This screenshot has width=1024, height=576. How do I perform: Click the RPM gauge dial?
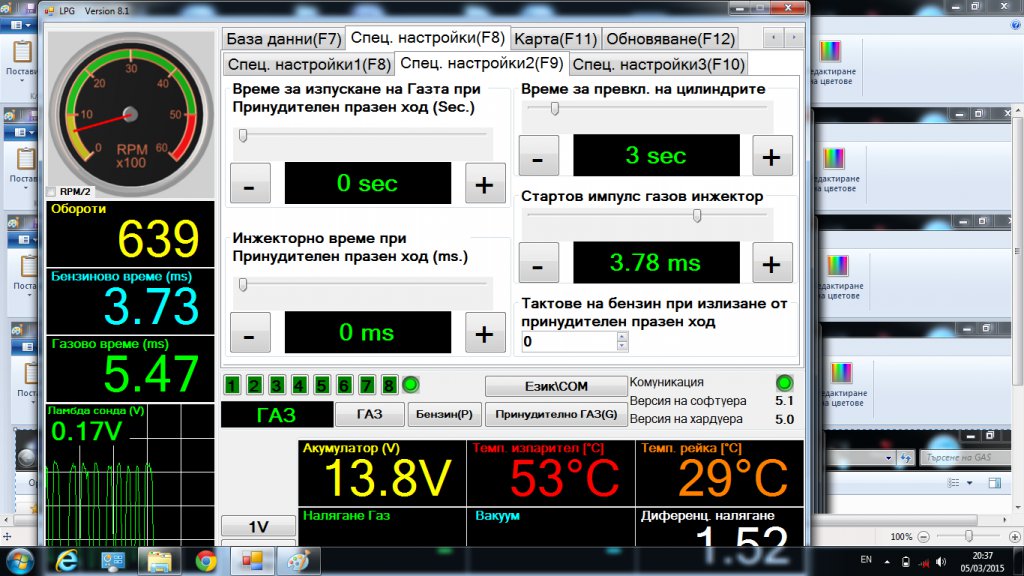pyautogui.click(x=131, y=114)
